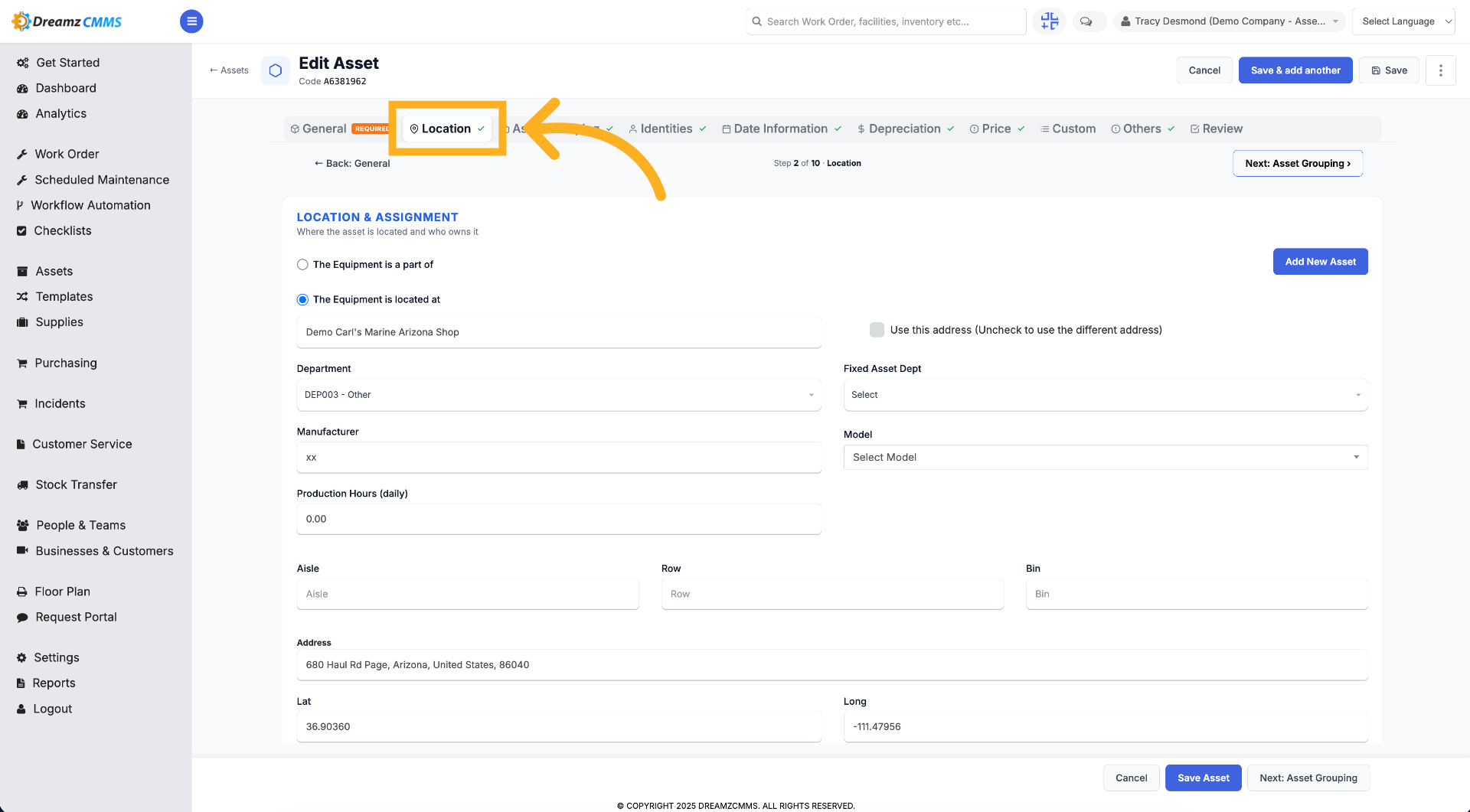Open Floor Plan in sidebar
Screen dimensions: 1470x812
[54, 592]
